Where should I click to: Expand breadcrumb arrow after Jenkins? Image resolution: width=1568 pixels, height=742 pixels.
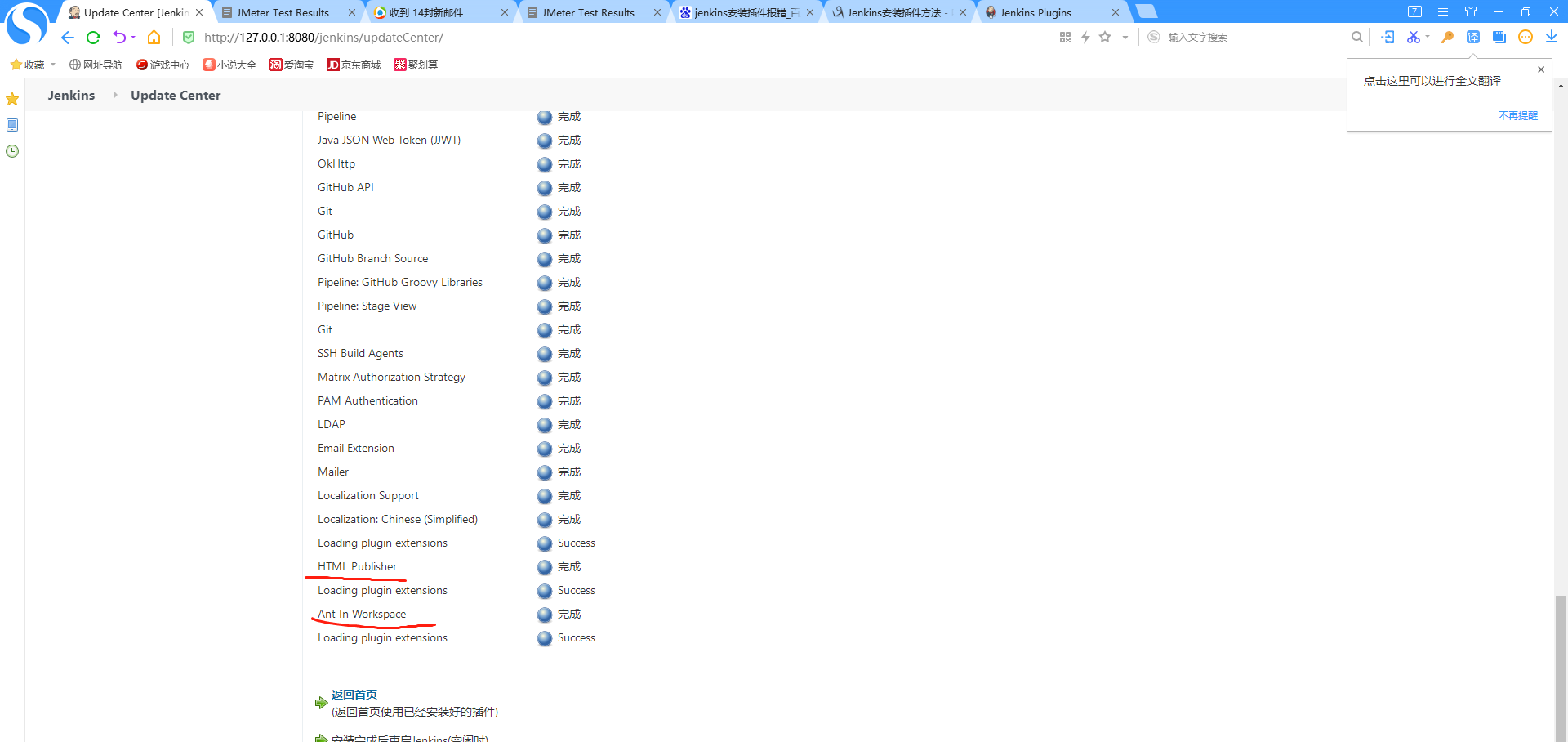pyautogui.click(x=115, y=95)
